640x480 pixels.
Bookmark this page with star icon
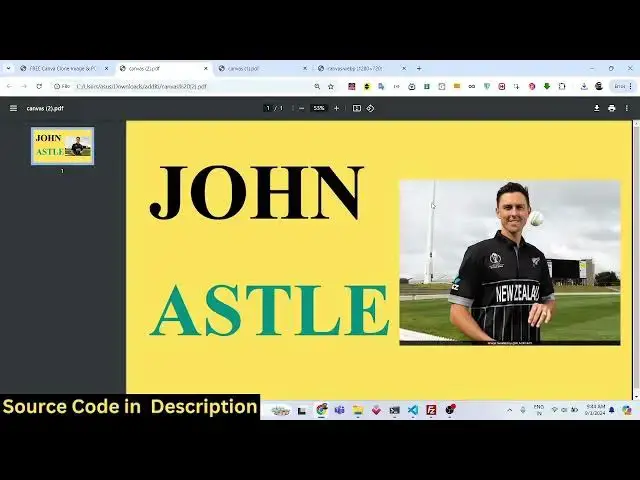point(331,87)
